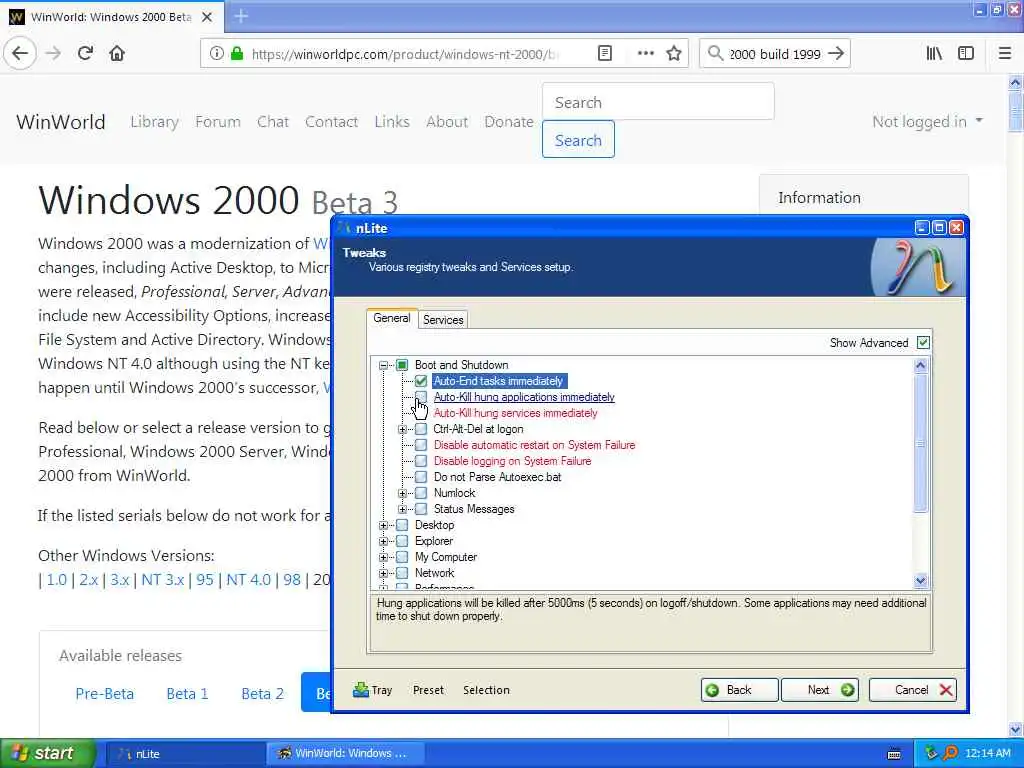Click the WinWorld site search field
This screenshot has width=1024, height=768.
[658, 102]
